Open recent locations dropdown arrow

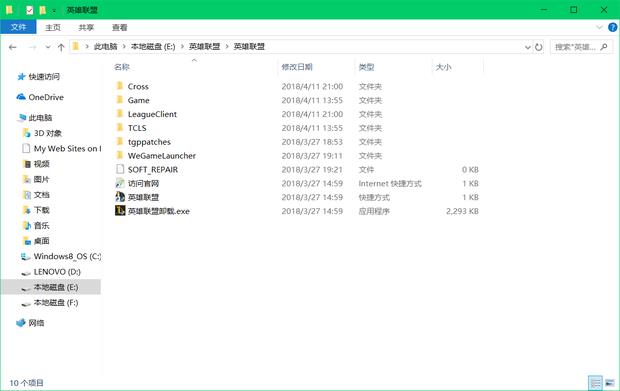coord(47,47)
